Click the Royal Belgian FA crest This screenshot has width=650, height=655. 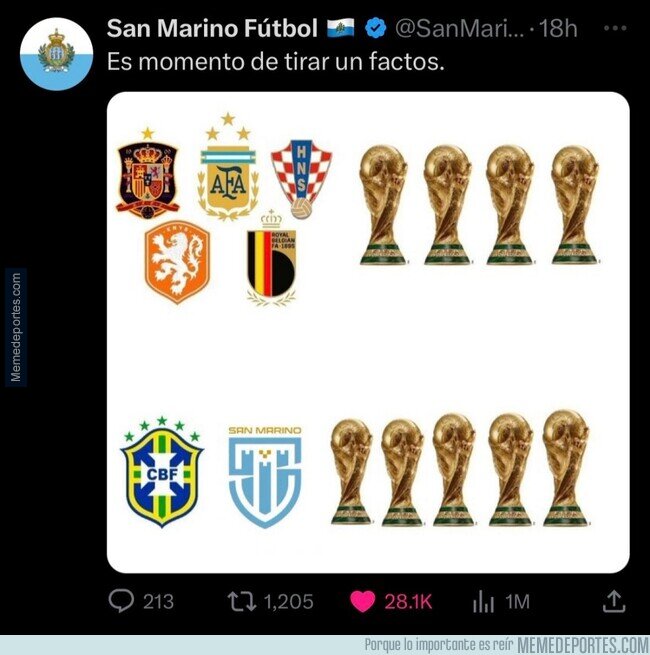coord(272,259)
